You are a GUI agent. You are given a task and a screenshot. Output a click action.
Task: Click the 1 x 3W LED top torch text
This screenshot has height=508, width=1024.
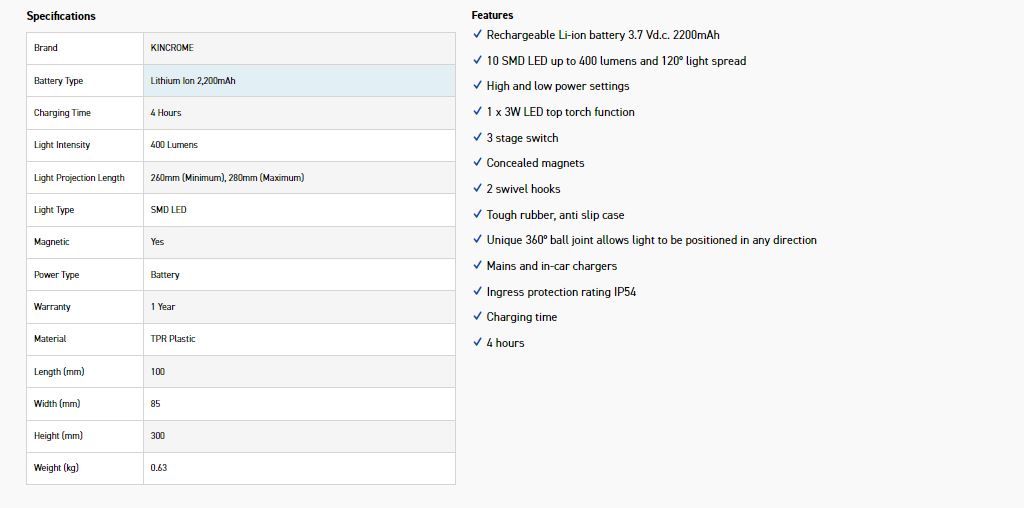(560, 112)
